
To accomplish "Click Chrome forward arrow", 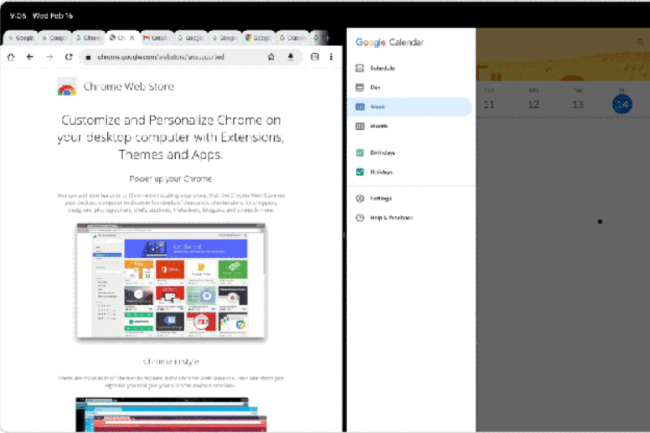I will (x=49, y=57).
